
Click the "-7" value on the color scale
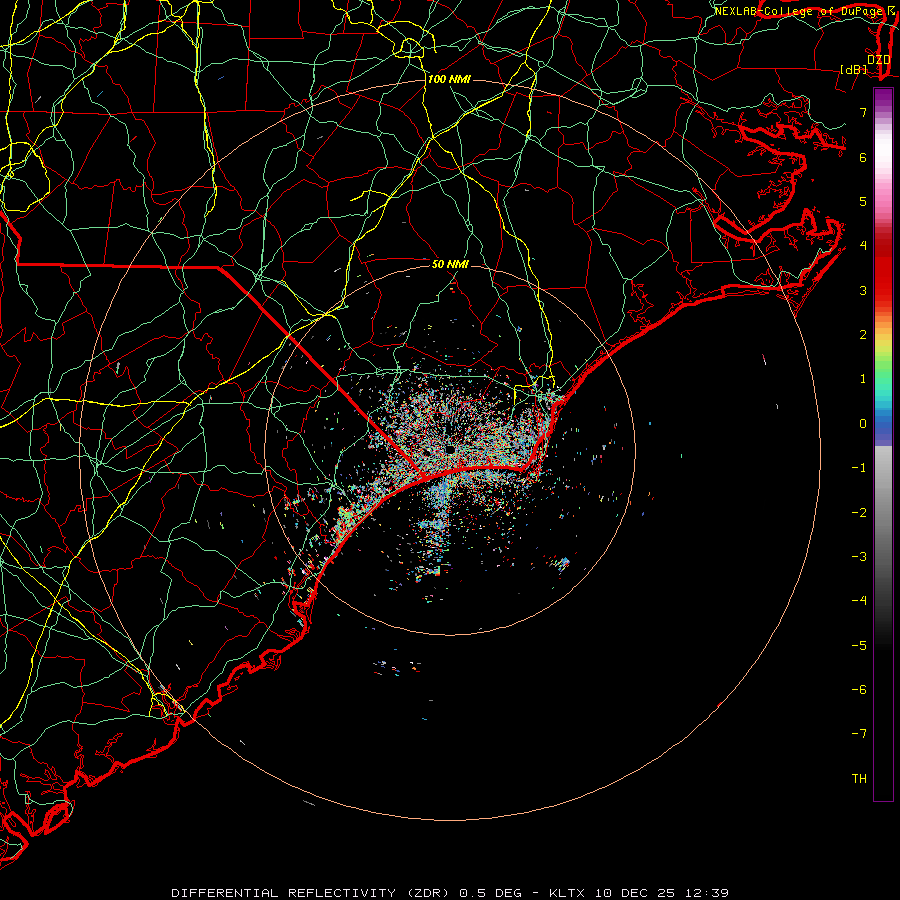pyautogui.click(x=859, y=734)
